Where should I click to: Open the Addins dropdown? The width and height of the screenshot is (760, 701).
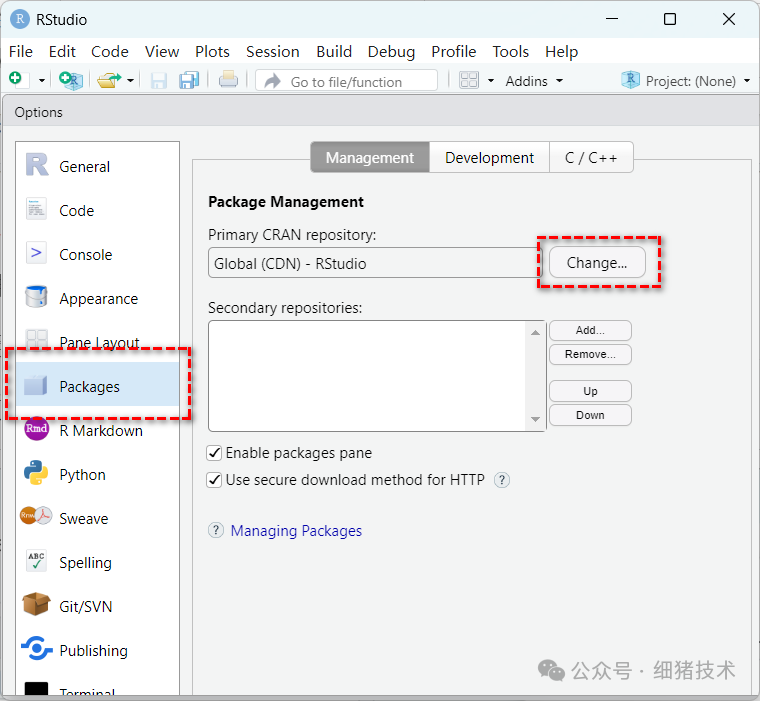534,81
